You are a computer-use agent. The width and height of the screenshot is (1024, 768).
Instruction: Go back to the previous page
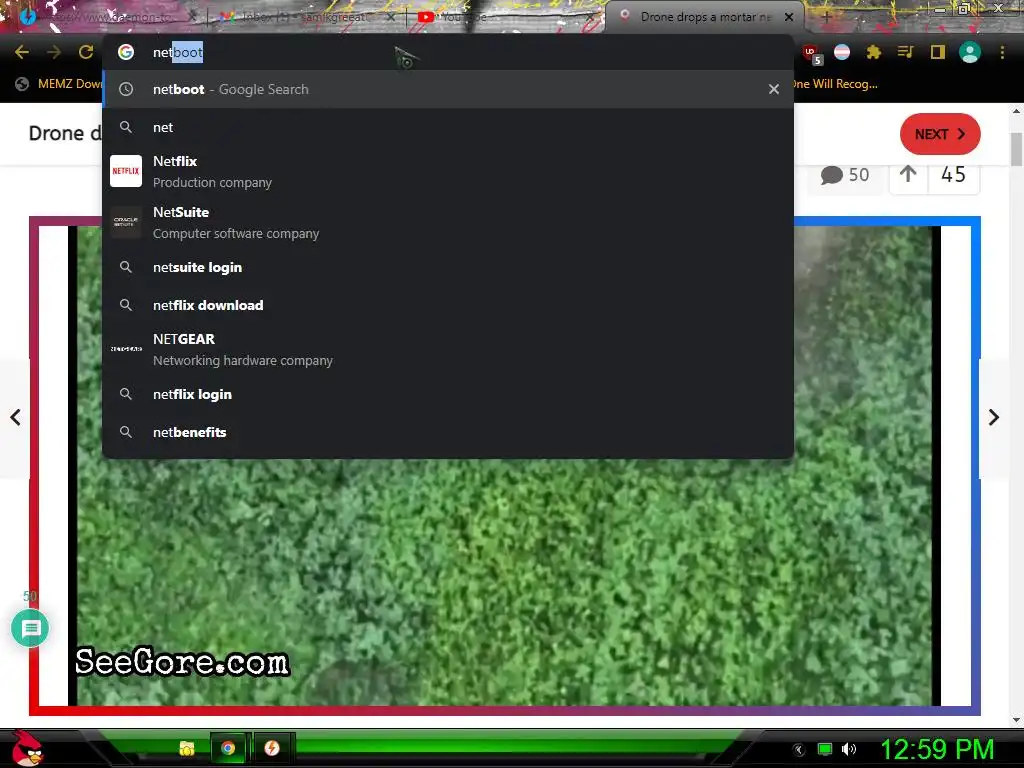click(x=22, y=52)
